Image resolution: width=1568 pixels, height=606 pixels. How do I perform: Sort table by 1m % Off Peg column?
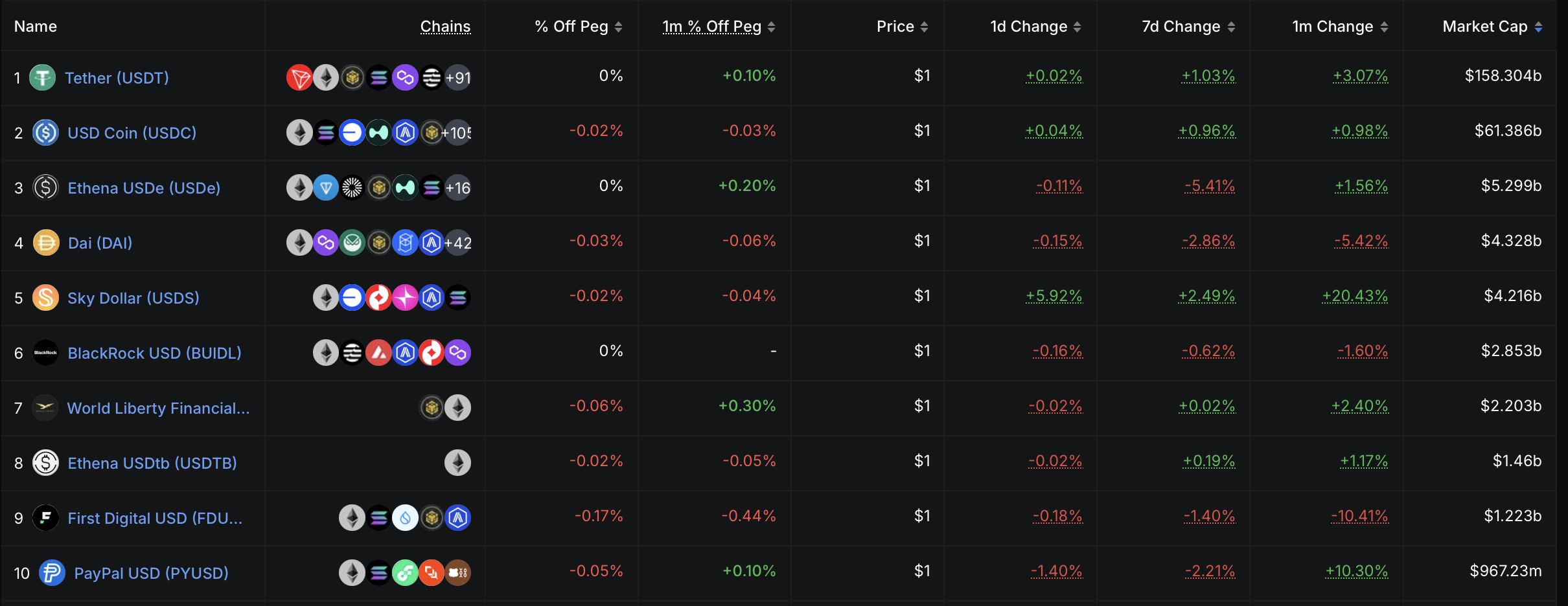pos(719,27)
